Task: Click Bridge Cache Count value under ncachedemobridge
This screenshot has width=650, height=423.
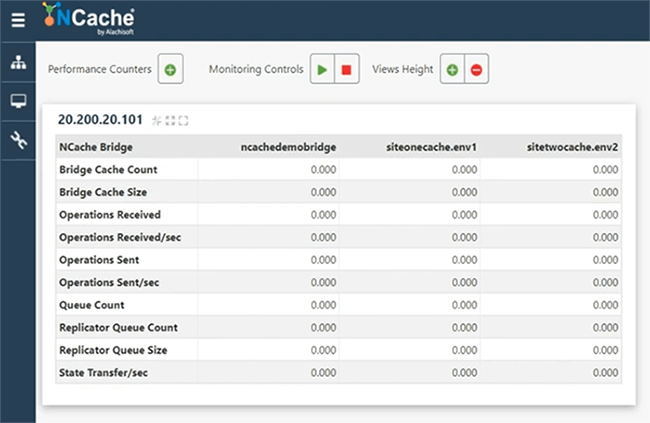Action: (x=323, y=170)
